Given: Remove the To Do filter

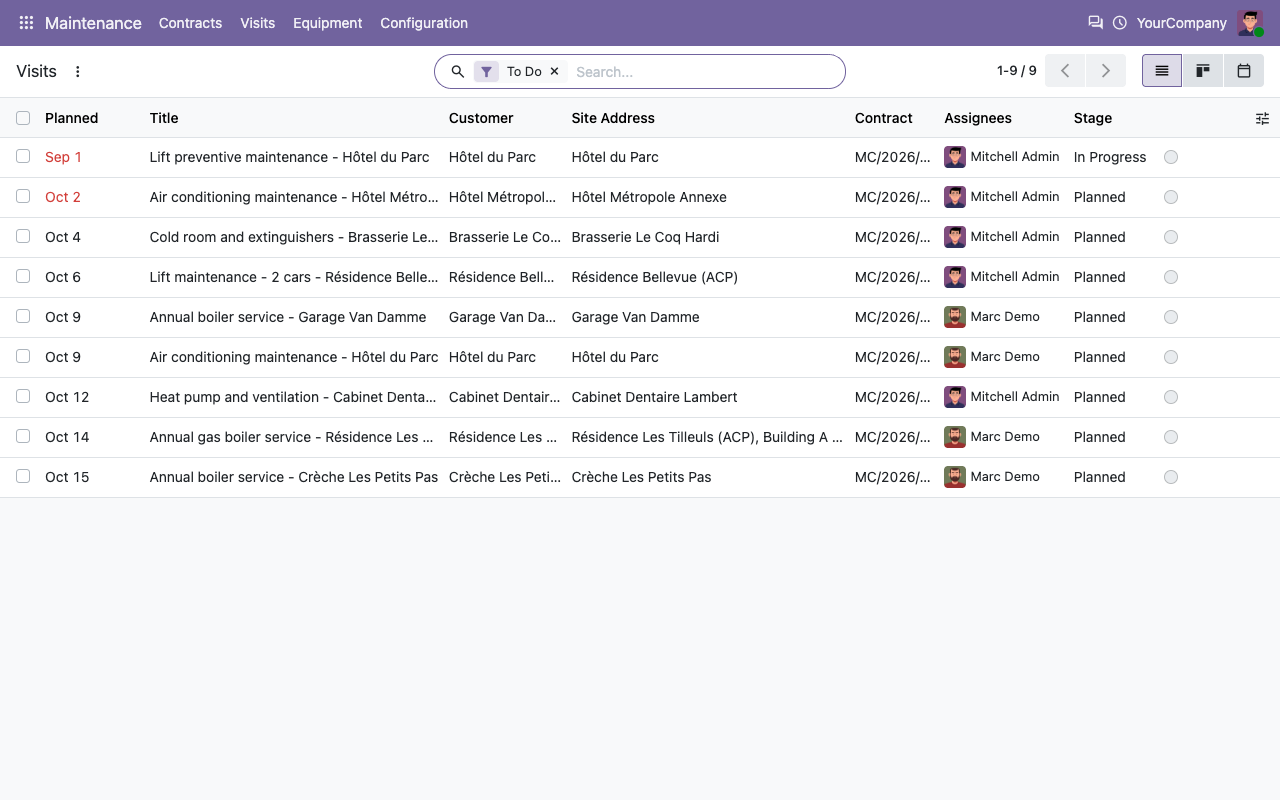Looking at the screenshot, I should click(x=554, y=72).
